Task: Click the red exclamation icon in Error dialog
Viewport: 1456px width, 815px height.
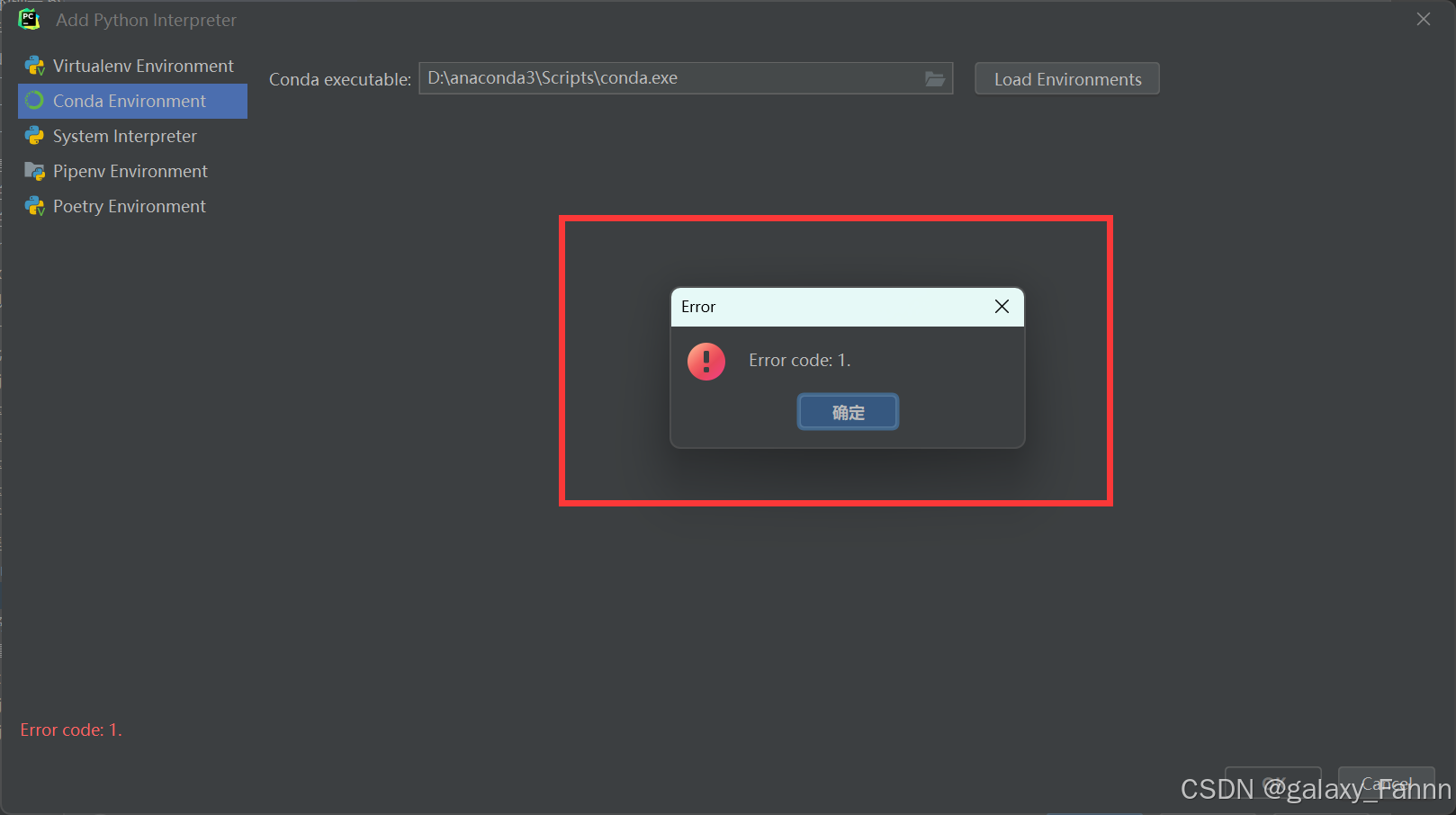Action: (706, 361)
